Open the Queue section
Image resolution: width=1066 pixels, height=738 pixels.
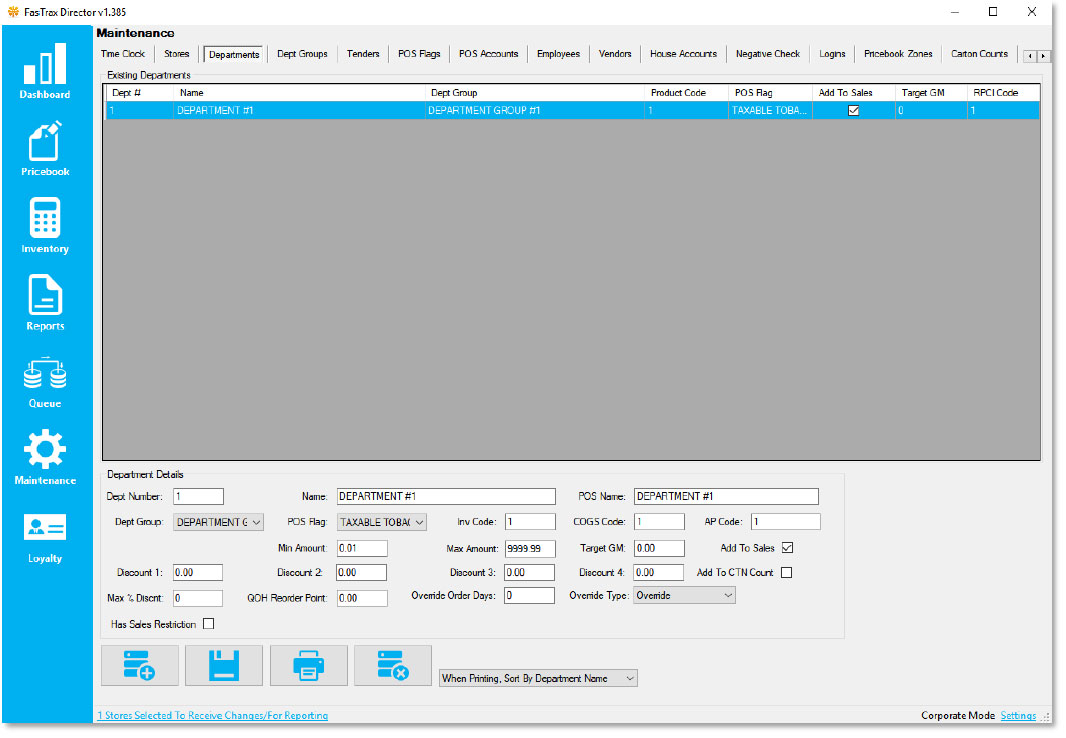tap(45, 382)
